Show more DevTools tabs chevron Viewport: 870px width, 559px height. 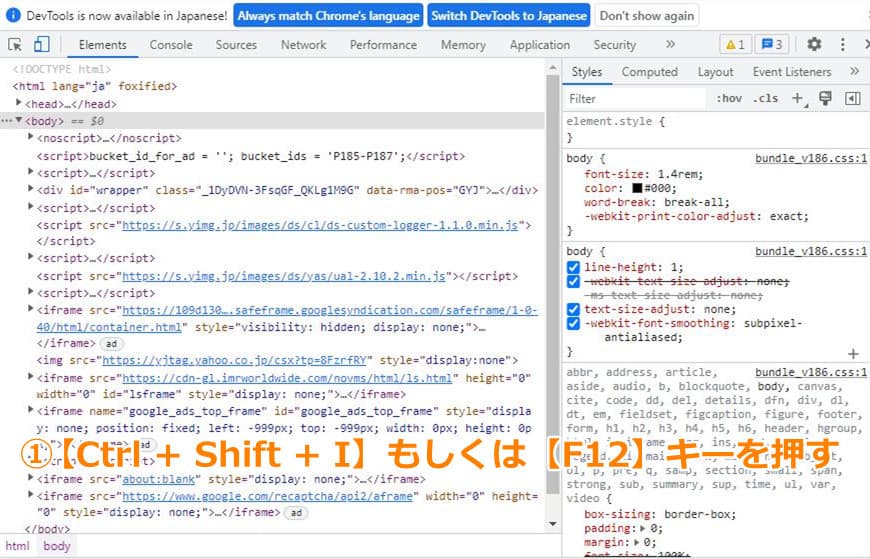(x=670, y=44)
